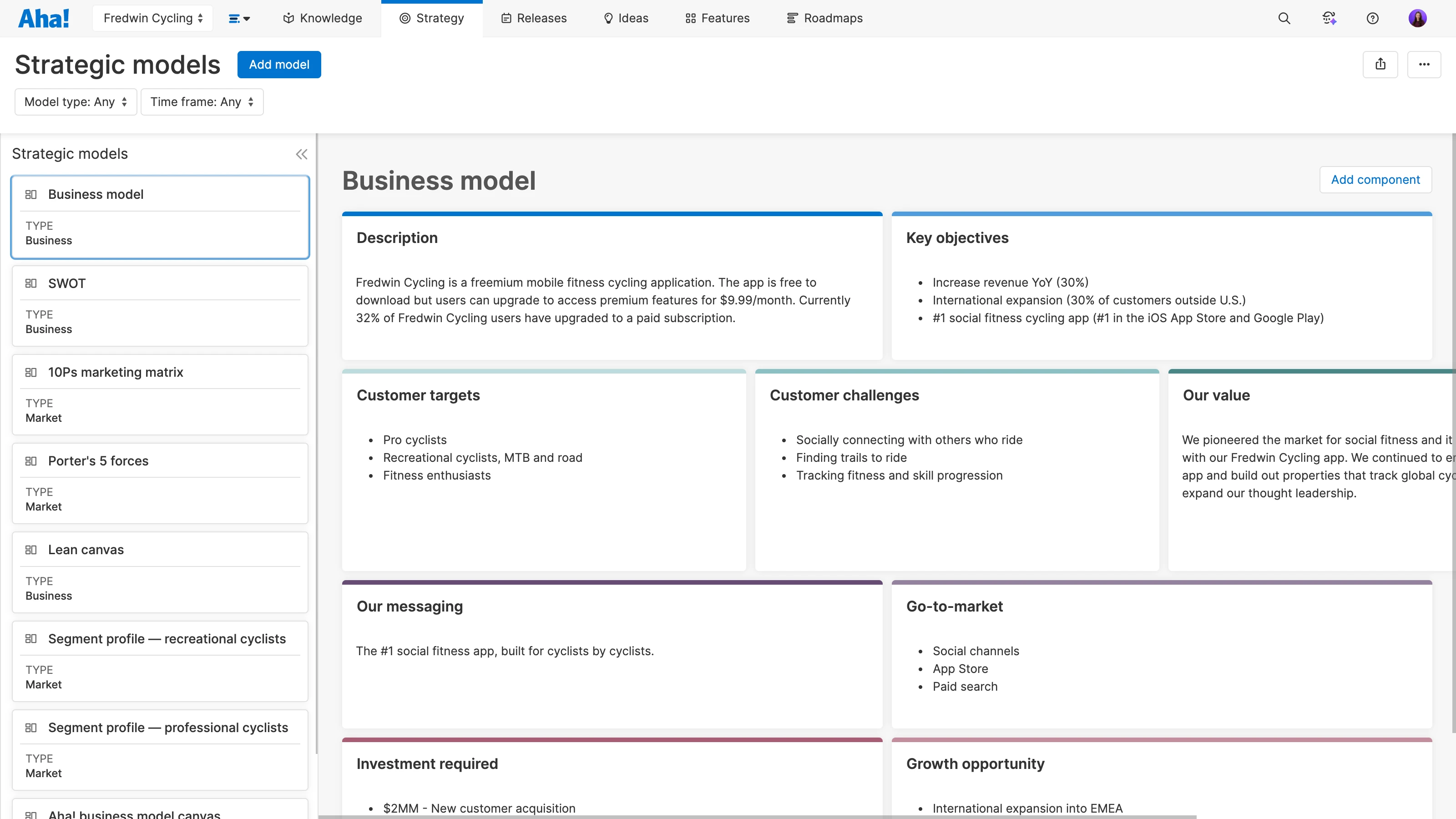
Task: Click the SWOT model icon
Action: (31, 283)
